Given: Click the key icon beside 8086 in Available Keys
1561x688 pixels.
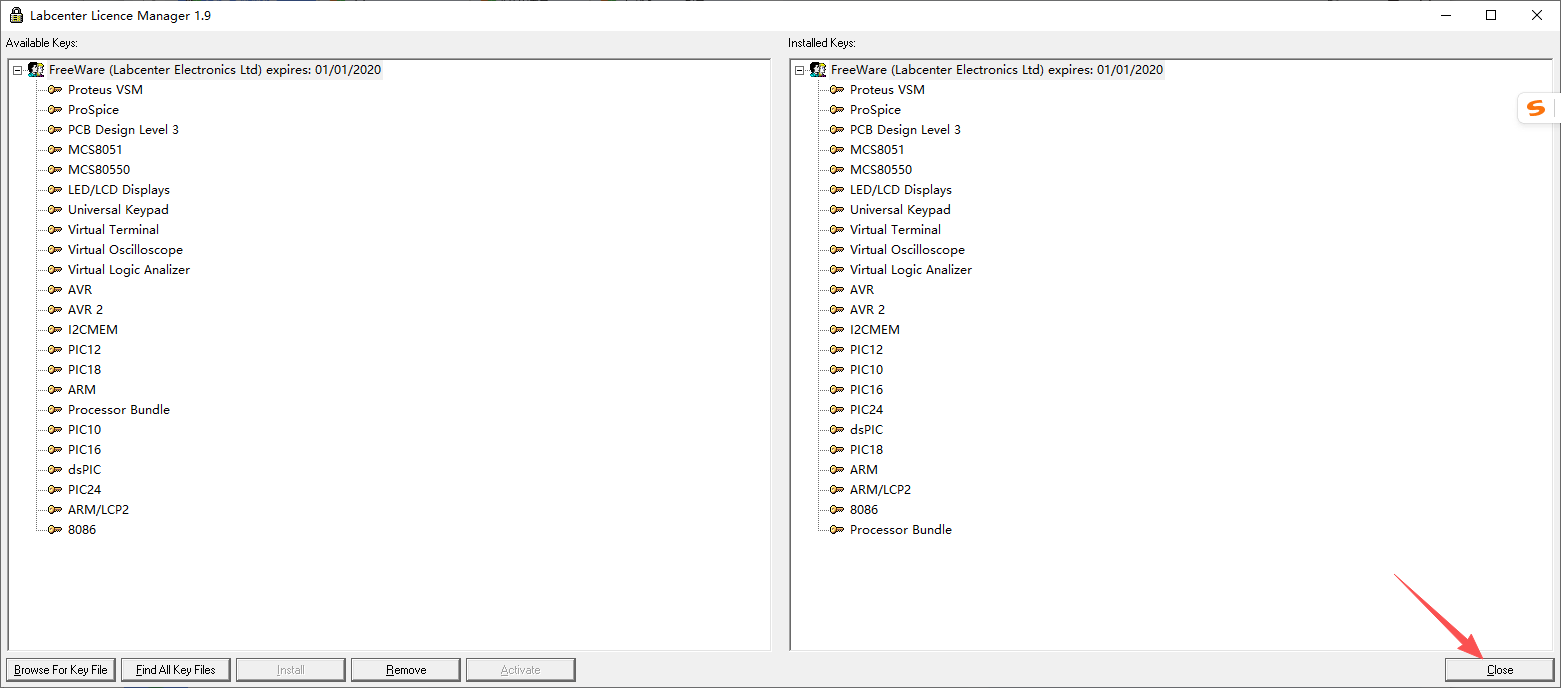Looking at the screenshot, I should pos(55,530).
